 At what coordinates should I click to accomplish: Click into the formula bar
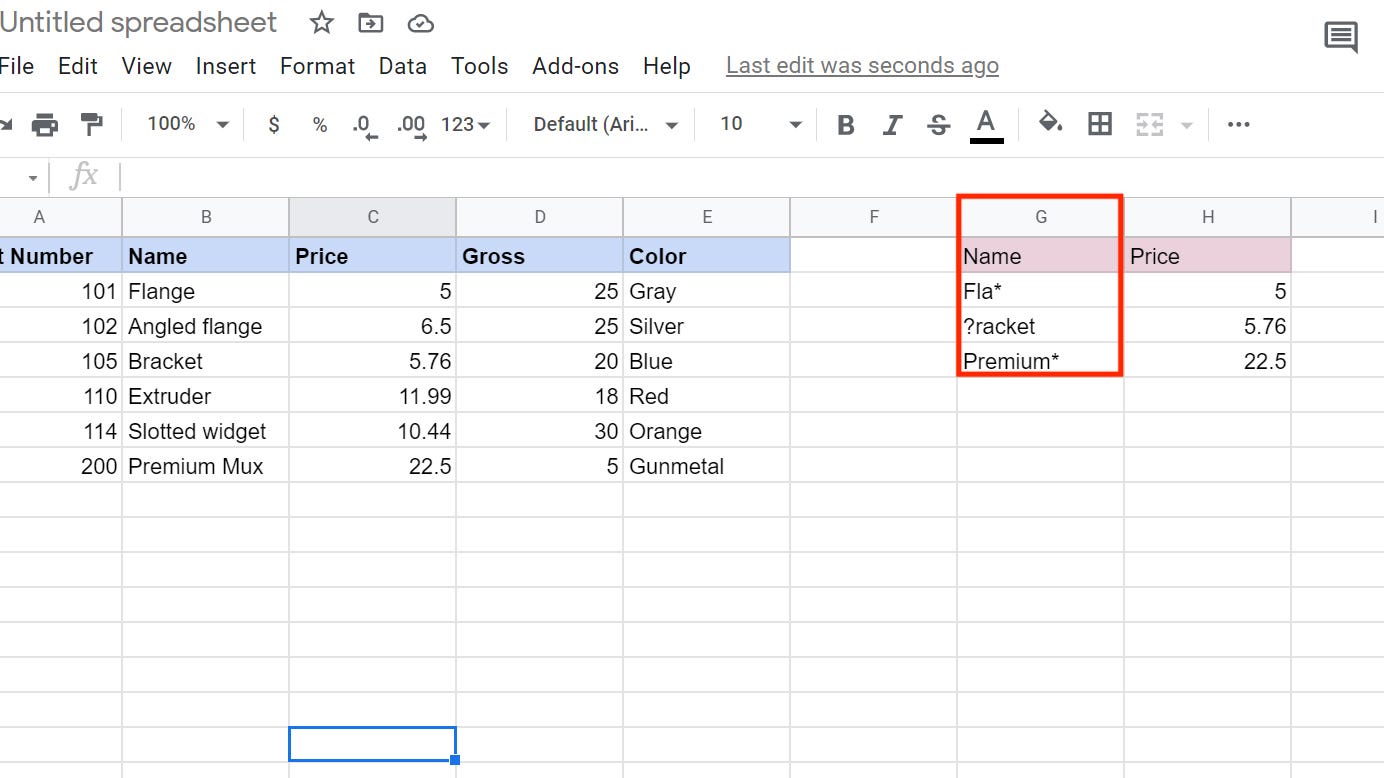[750, 177]
